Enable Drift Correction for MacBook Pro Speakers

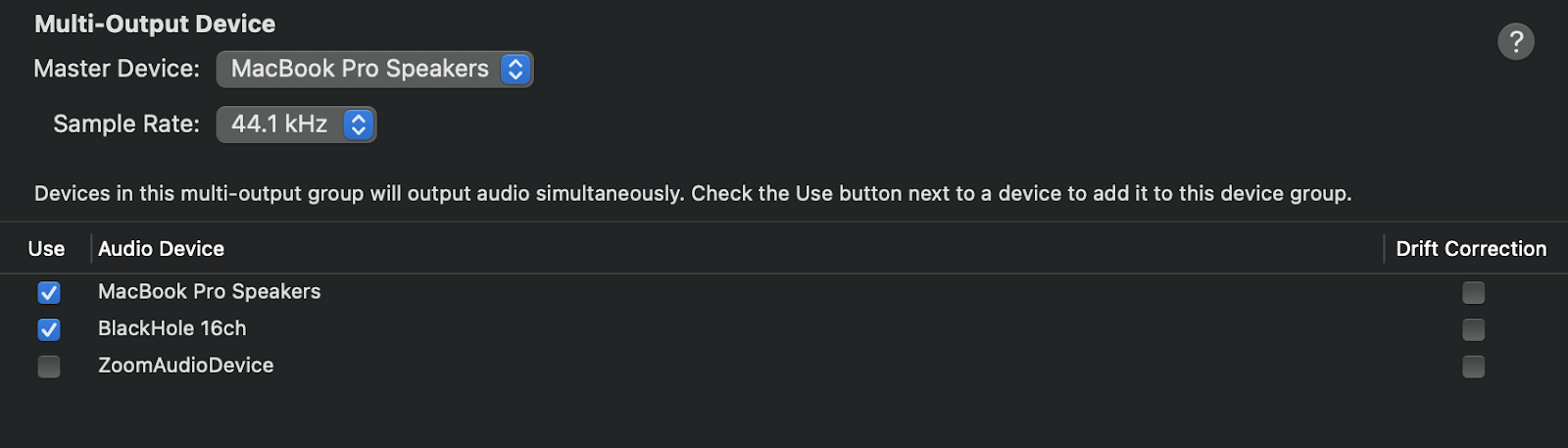pos(1473,292)
